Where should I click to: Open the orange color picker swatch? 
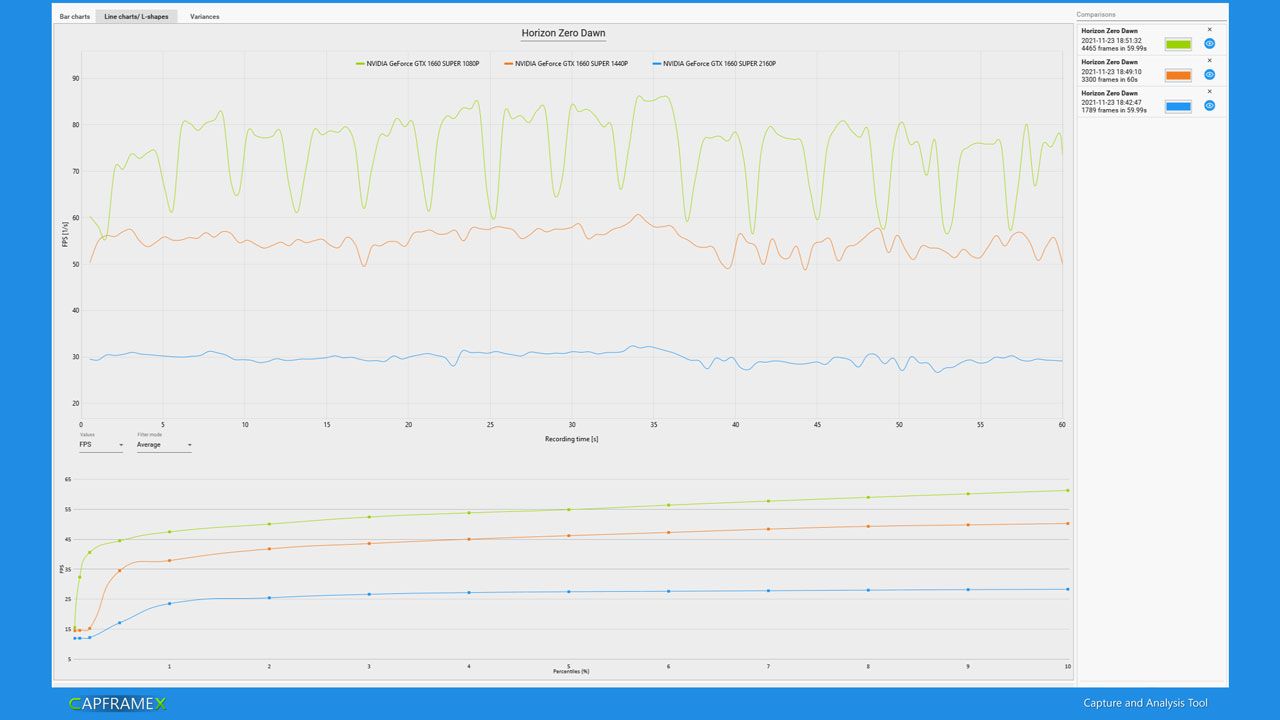1178,75
